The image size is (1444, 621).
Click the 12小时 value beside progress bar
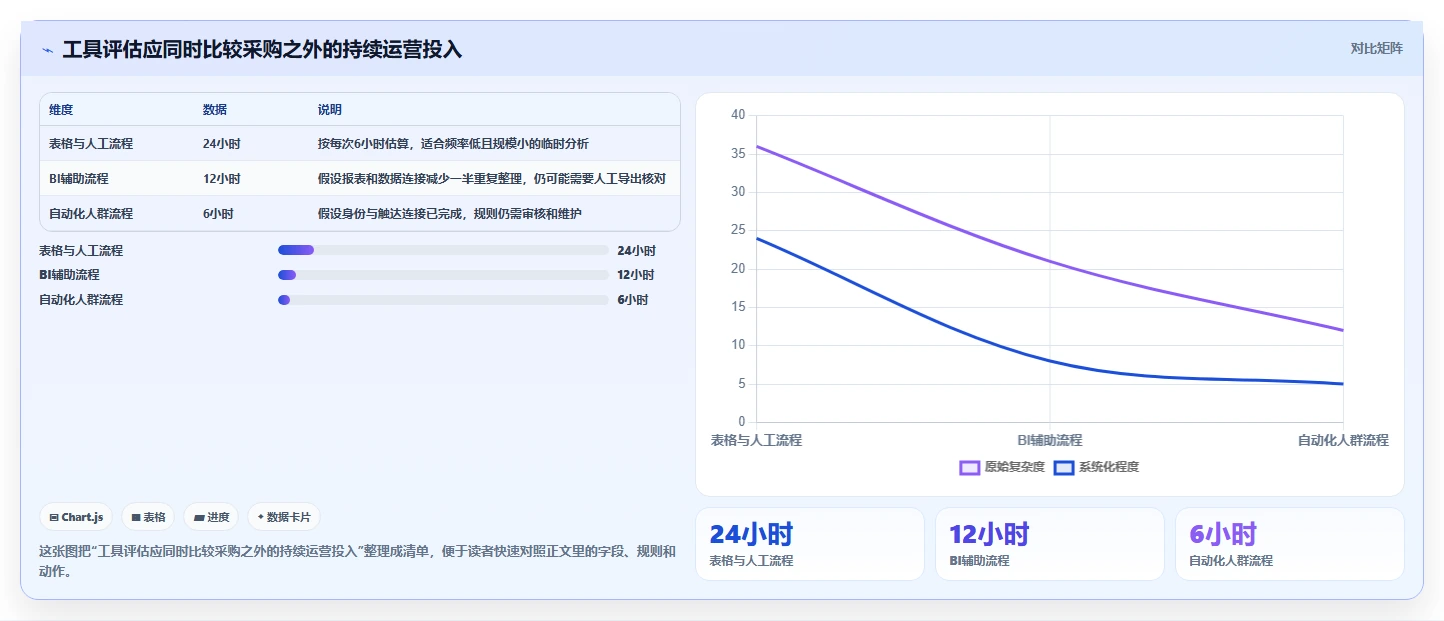point(636,275)
